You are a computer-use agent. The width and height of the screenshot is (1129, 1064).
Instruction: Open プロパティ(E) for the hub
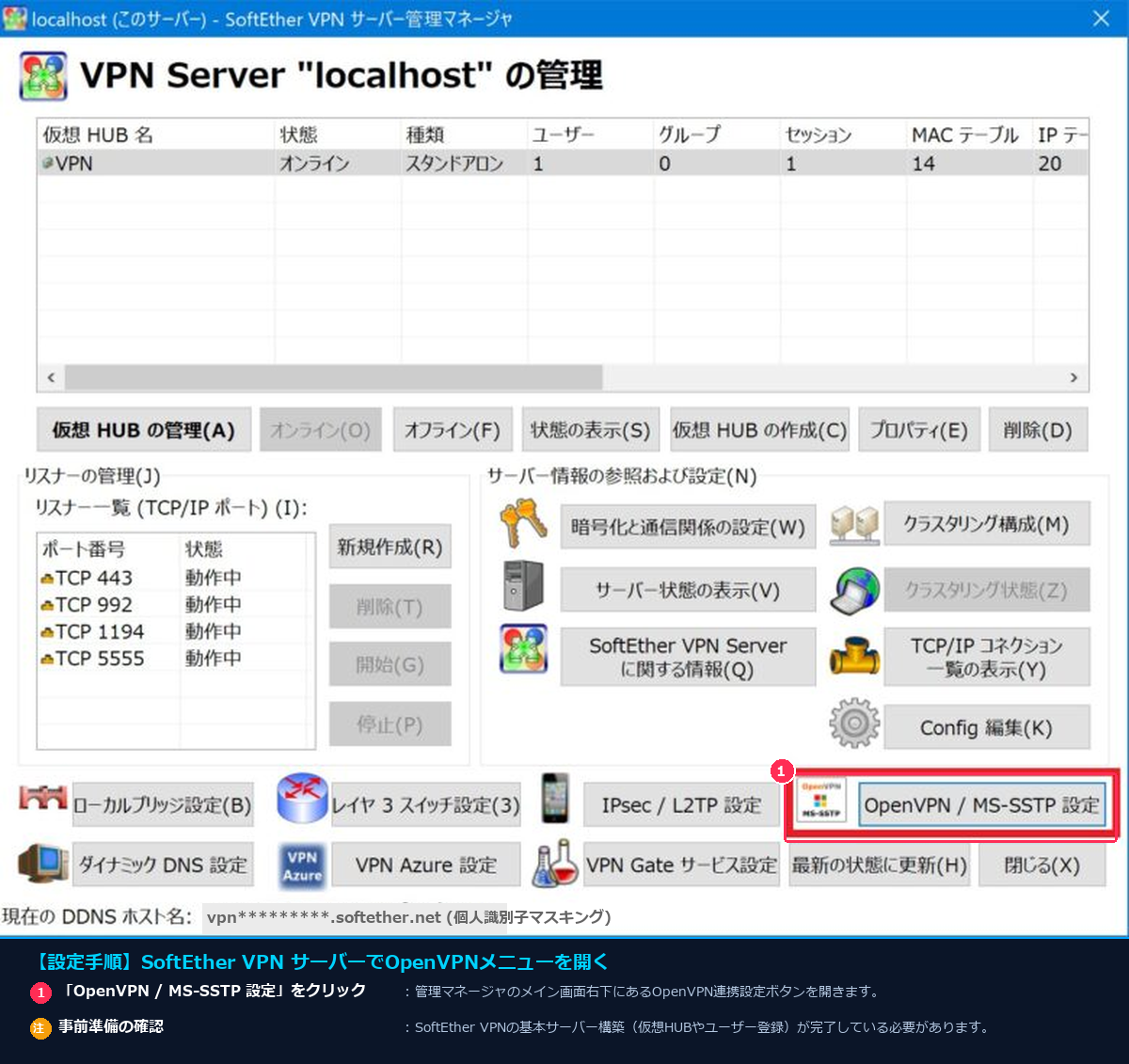(x=919, y=430)
